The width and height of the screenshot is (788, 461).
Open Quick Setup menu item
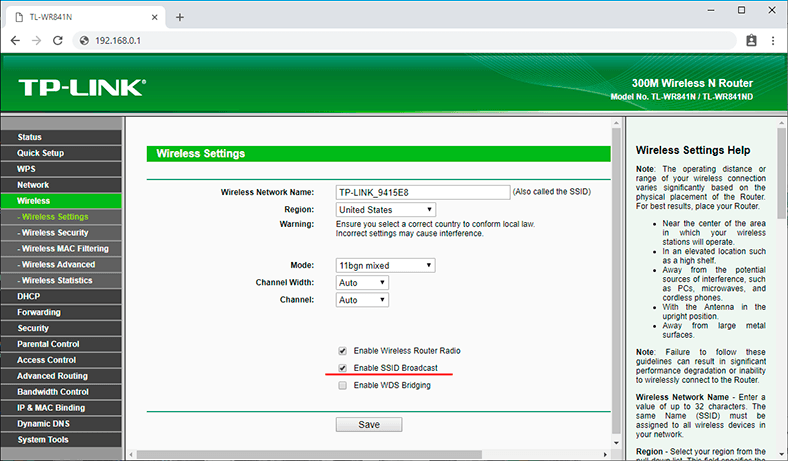click(x=61, y=153)
